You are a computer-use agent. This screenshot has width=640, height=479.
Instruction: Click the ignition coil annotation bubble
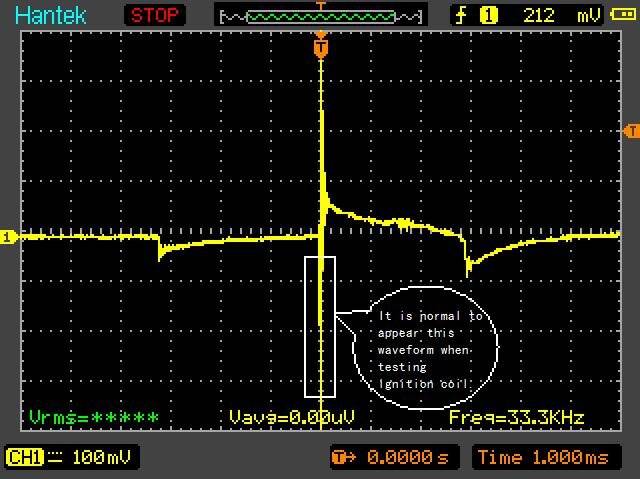point(426,346)
